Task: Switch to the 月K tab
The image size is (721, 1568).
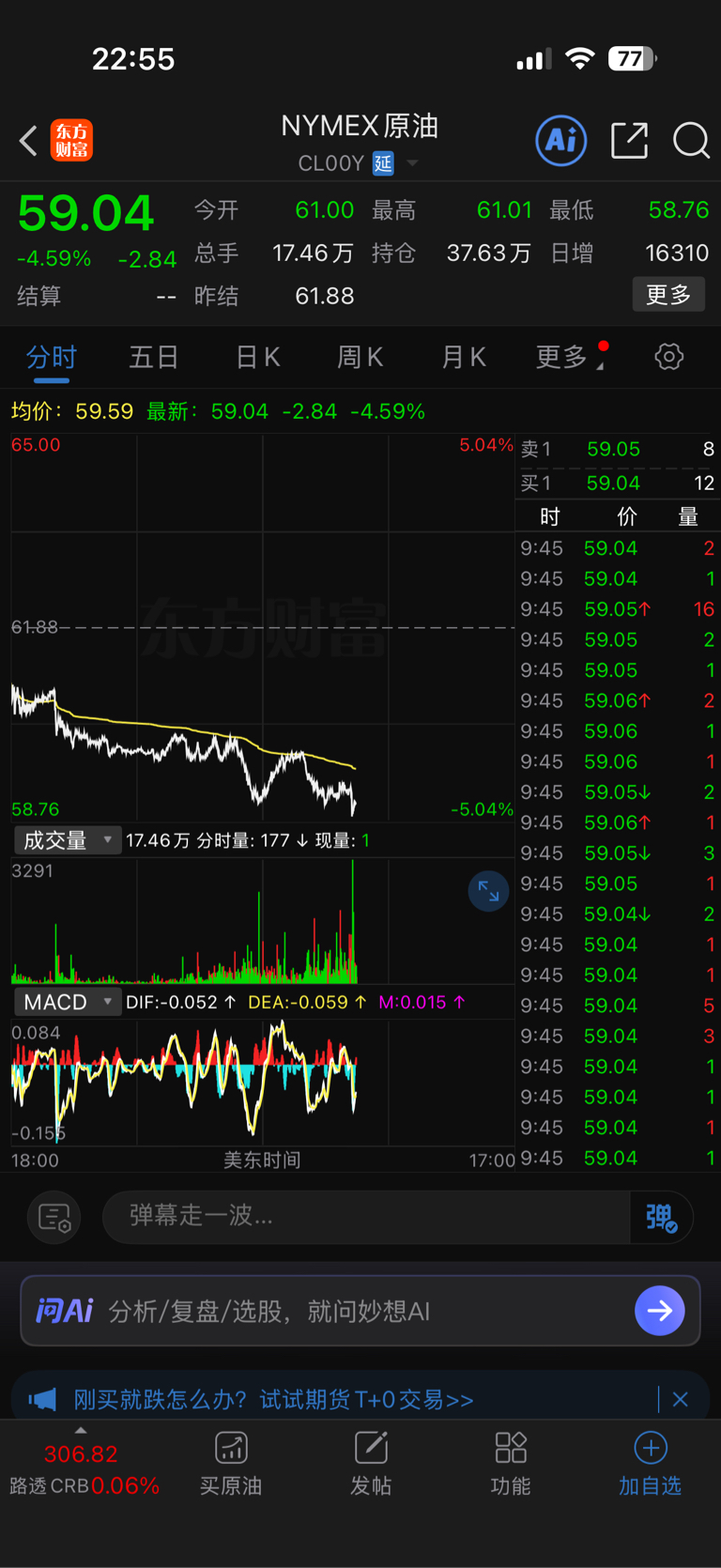Action: 463,357
